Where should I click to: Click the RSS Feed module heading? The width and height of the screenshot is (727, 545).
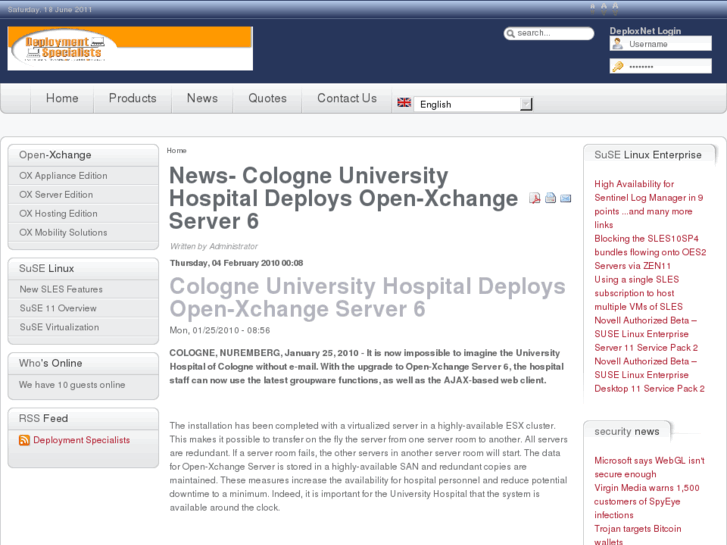44,418
